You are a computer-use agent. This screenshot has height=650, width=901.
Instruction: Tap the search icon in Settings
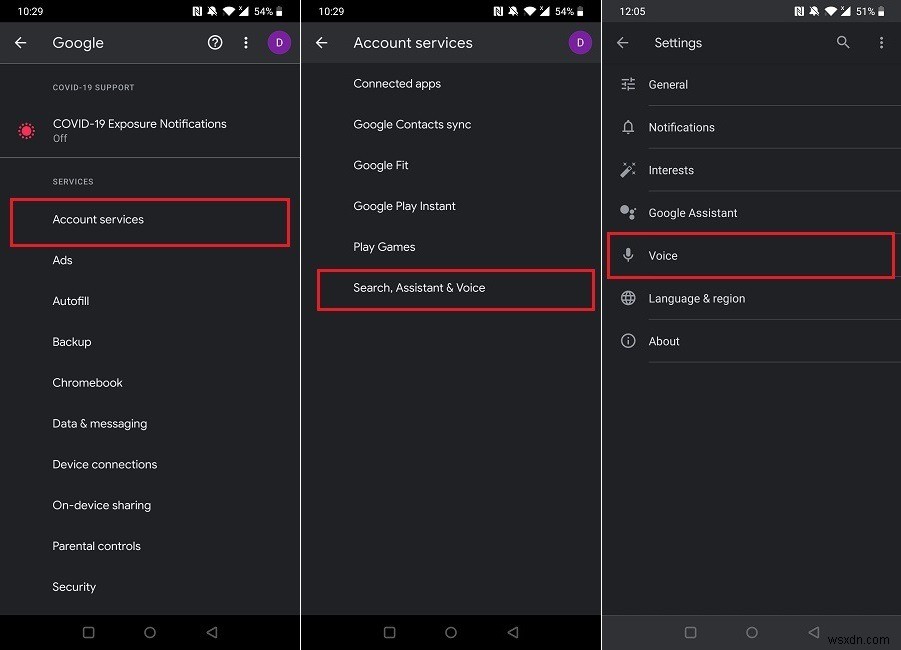click(x=843, y=43)
